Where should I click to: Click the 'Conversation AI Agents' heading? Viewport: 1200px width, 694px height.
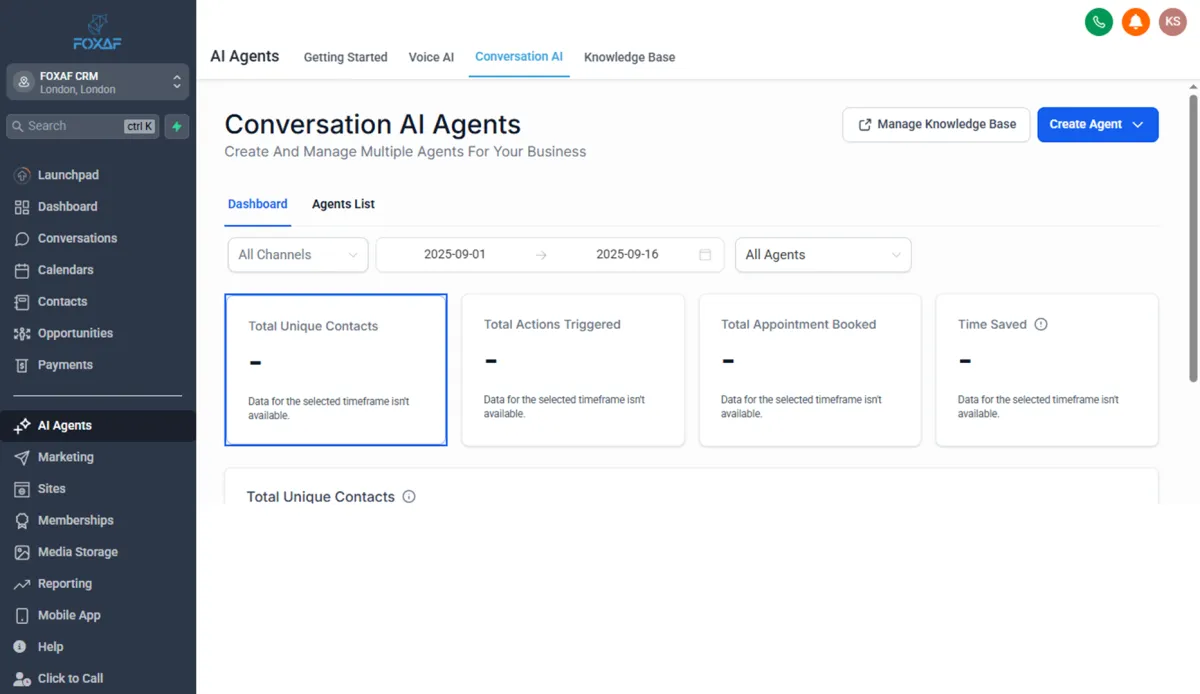coord(373,125)
